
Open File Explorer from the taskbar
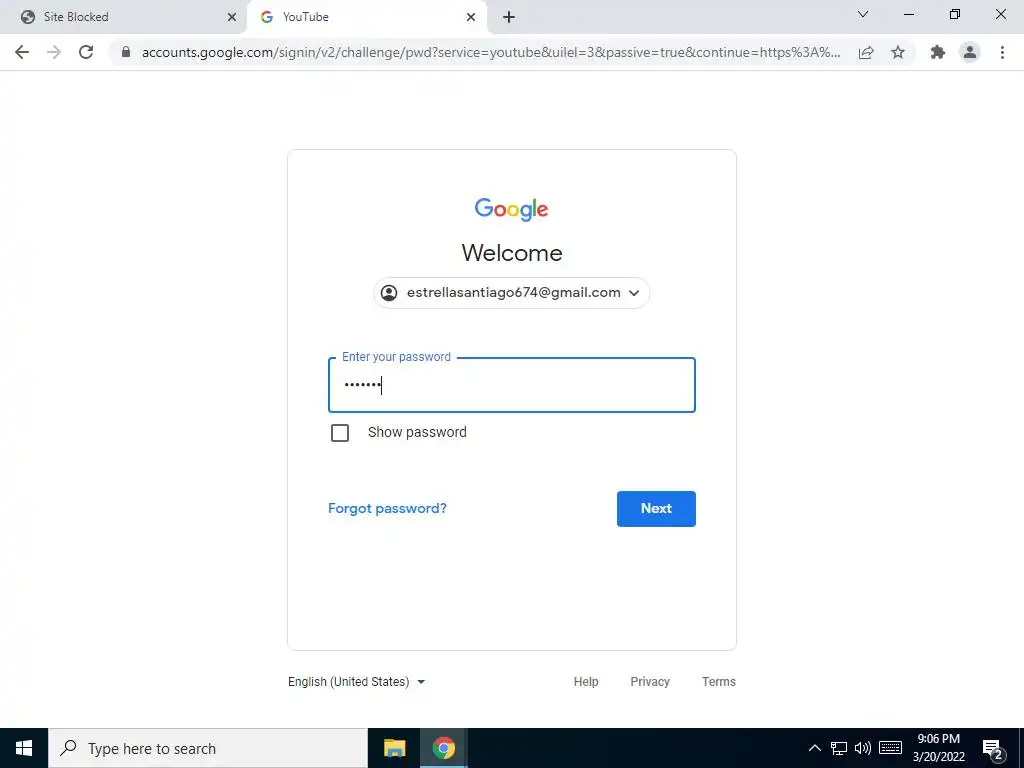click(394, 748)
